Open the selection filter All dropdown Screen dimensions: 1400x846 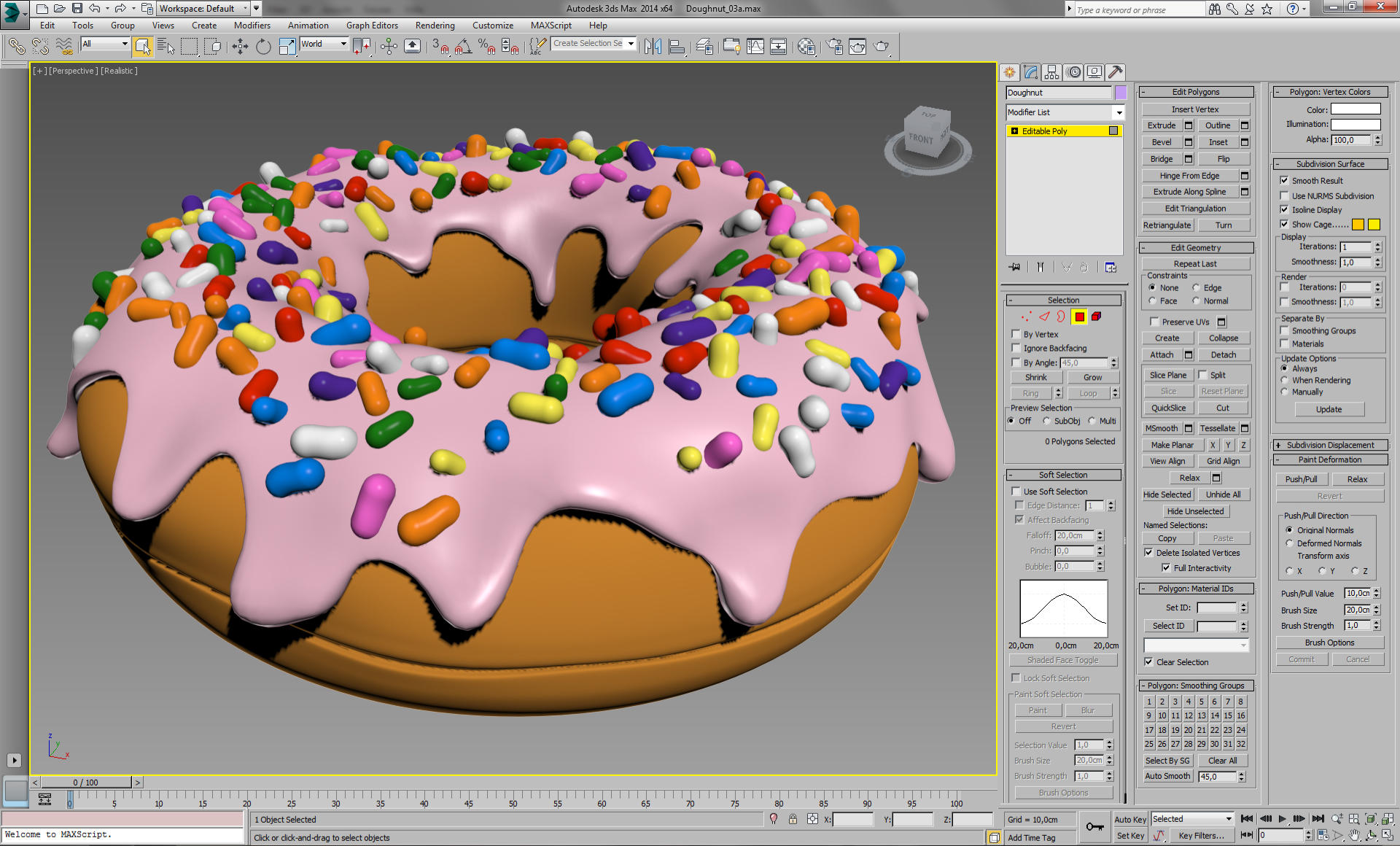click(x=105, y=44)
